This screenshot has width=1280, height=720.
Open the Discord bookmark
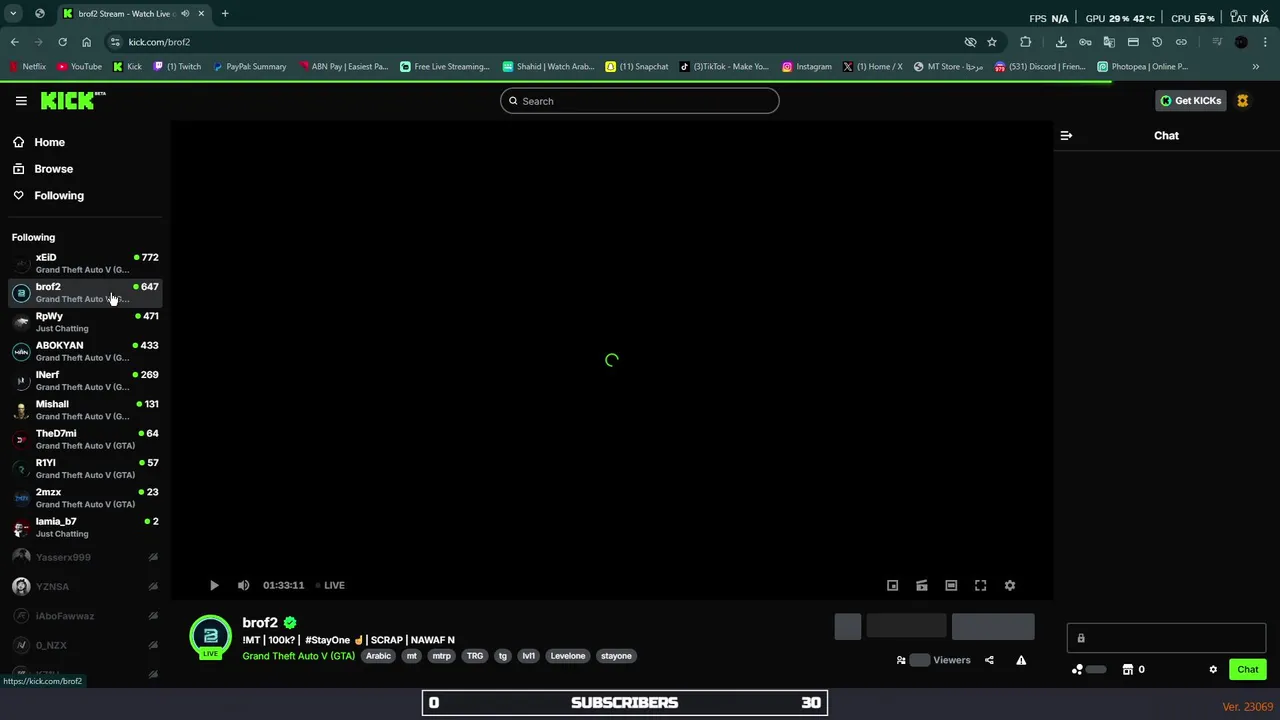pyautogui.click(x=1040, y=67)
